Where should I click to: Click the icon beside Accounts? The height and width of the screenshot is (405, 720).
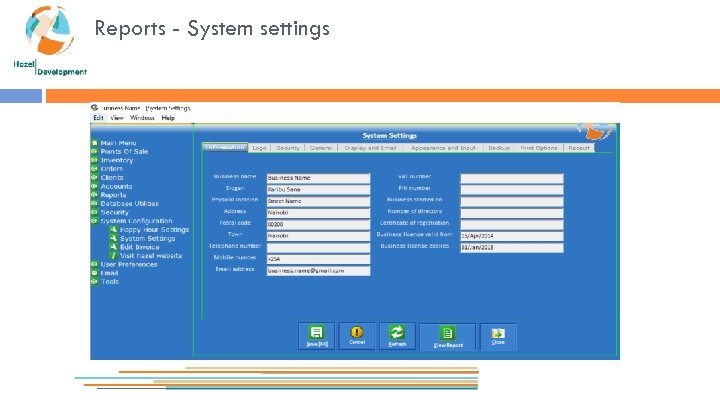pyautogui.click(x=95, y=186)
